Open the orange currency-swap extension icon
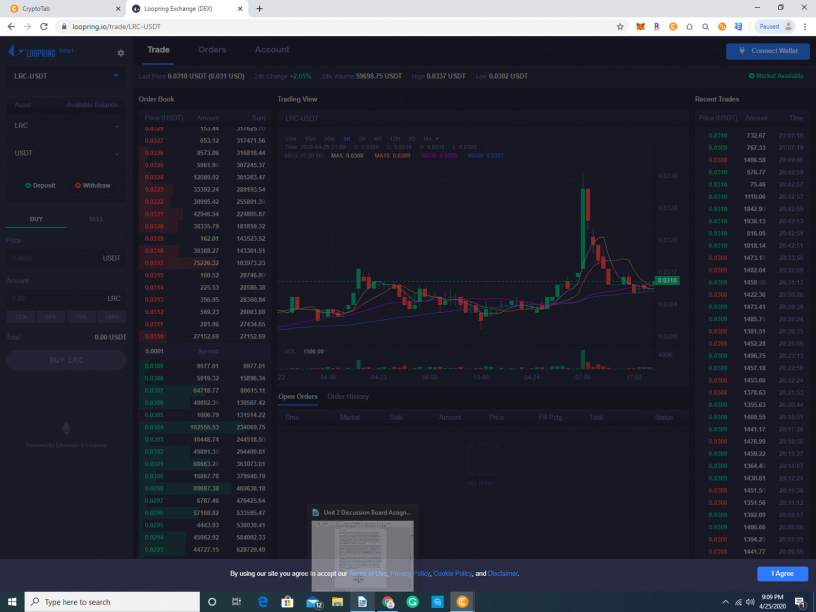The width and height of the screenshot is (816, 612). 722,27
